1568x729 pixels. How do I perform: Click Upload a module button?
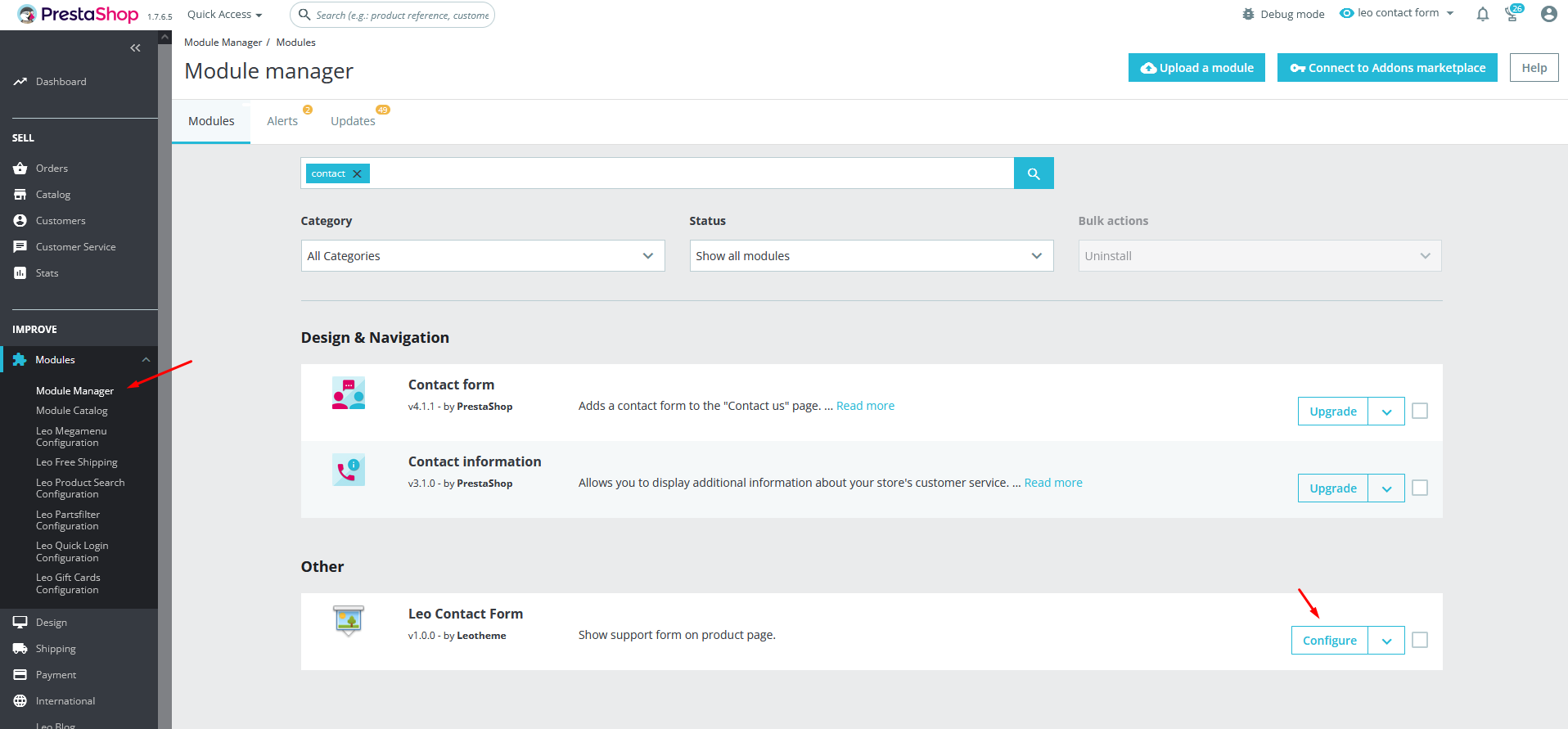pos(1196,68)
